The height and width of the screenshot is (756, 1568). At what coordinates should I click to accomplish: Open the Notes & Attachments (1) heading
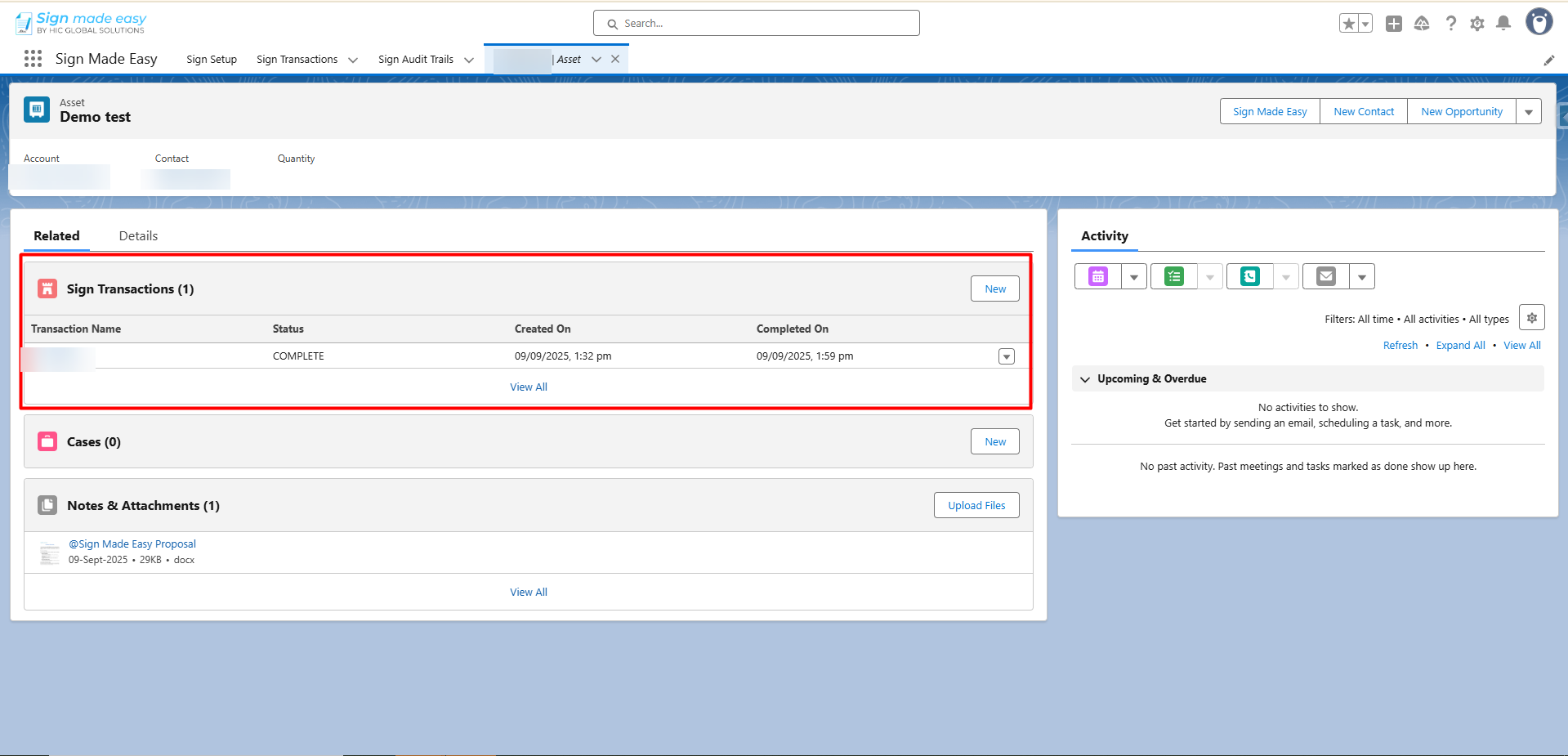[143, 505]
